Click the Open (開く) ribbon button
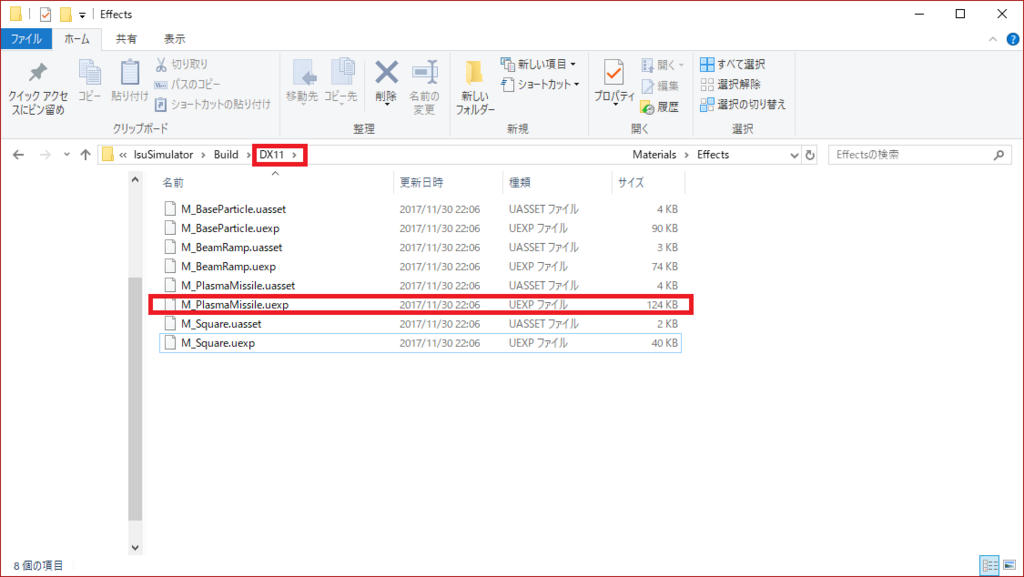 click(663, 65)
